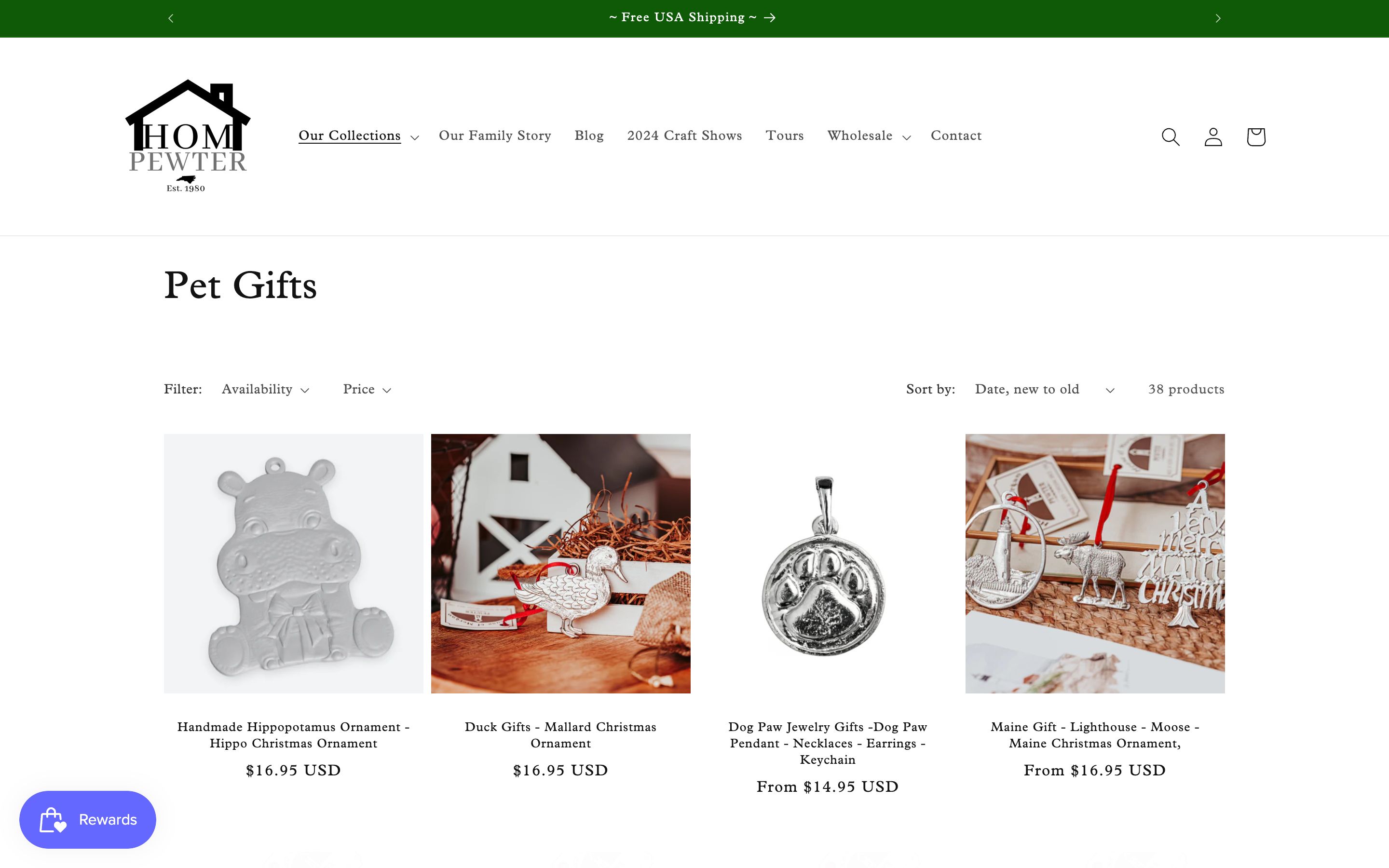The height and width of the screenshot is (868, 1389).
Task: Go to the Blog page
Action: [x=589, y=136]
